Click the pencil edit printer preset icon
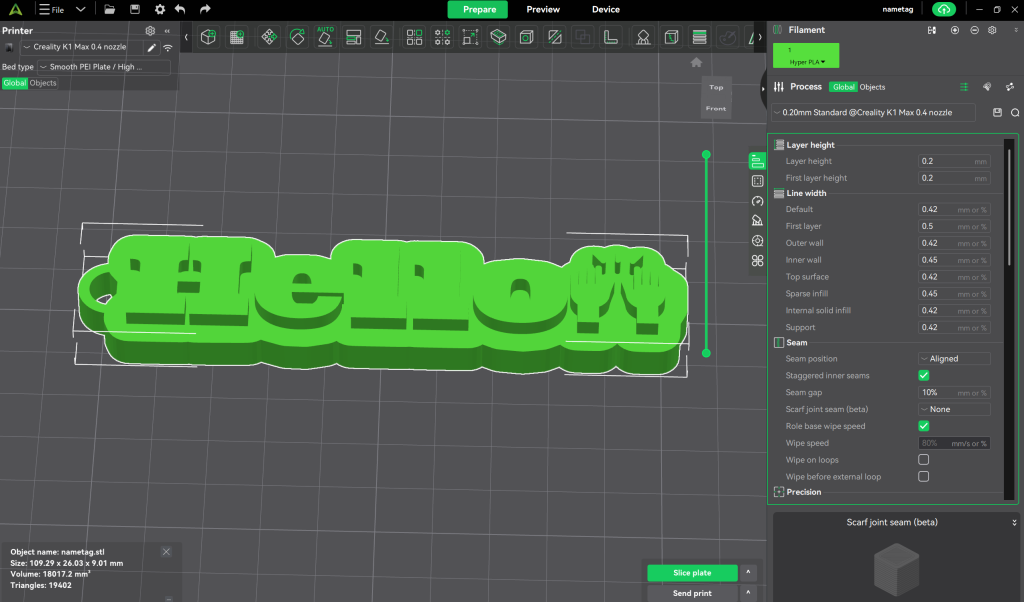 152,47
